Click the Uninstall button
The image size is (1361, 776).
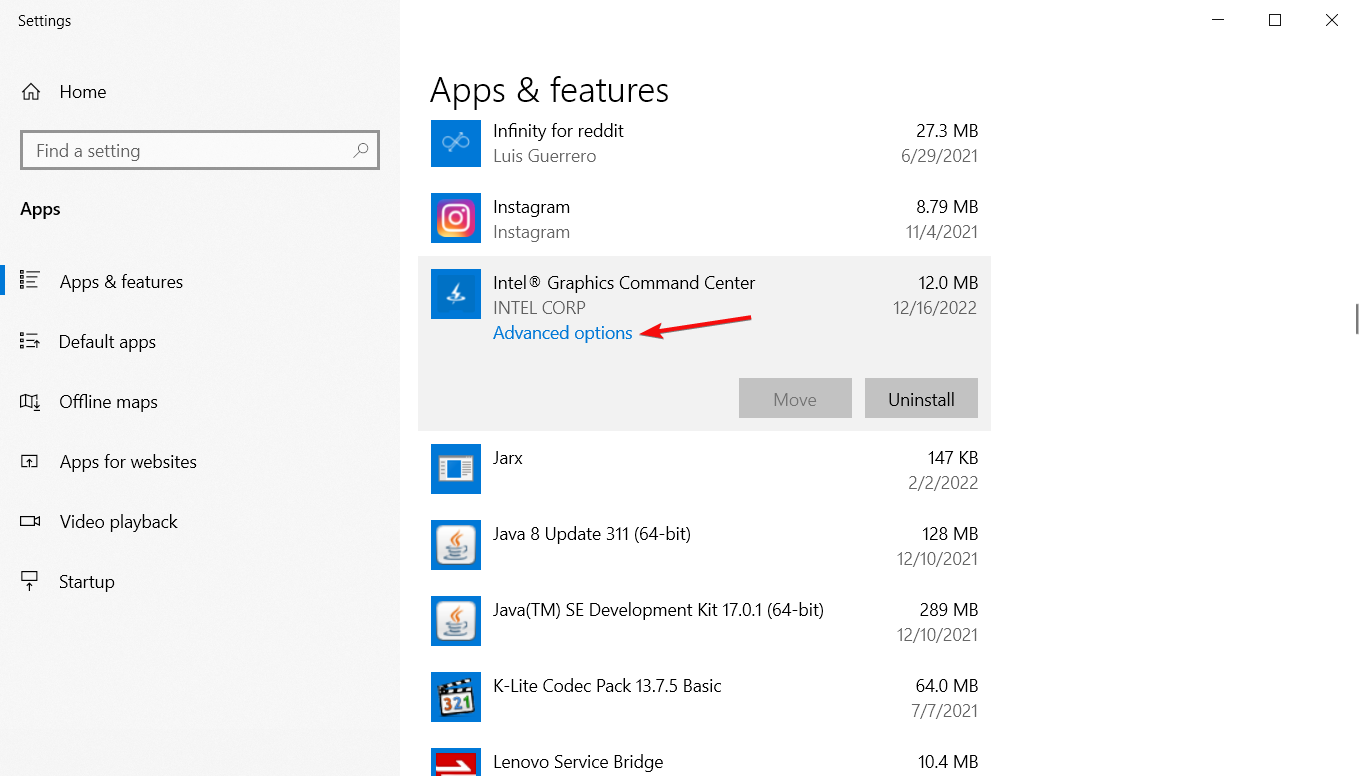pyautogui.click(x=921, y=398)
